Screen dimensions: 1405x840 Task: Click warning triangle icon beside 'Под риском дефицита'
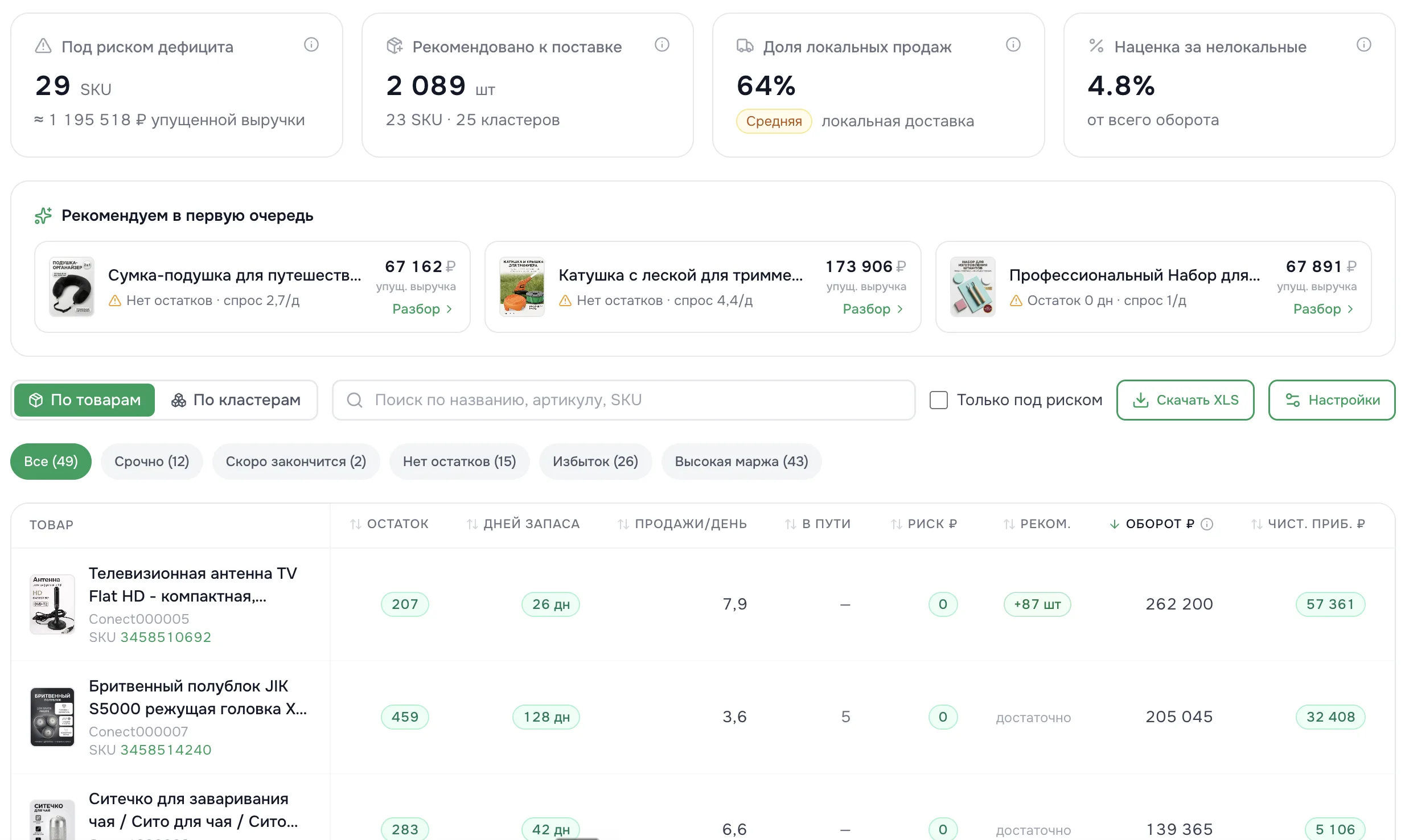tap(43, 46)
